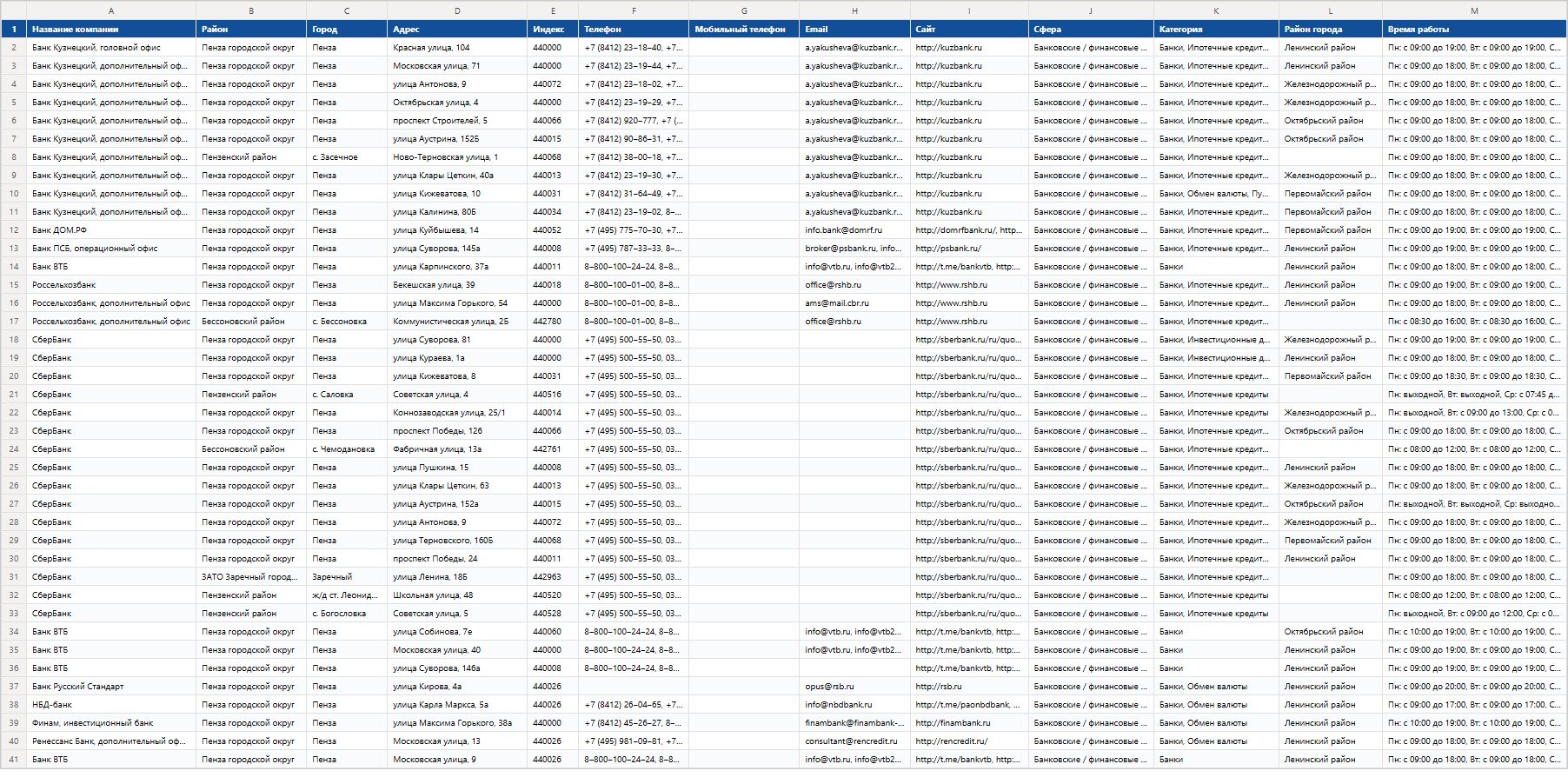Select address "улица Куйбышева, 14"
1568x784 pixels.
point(457,230)
